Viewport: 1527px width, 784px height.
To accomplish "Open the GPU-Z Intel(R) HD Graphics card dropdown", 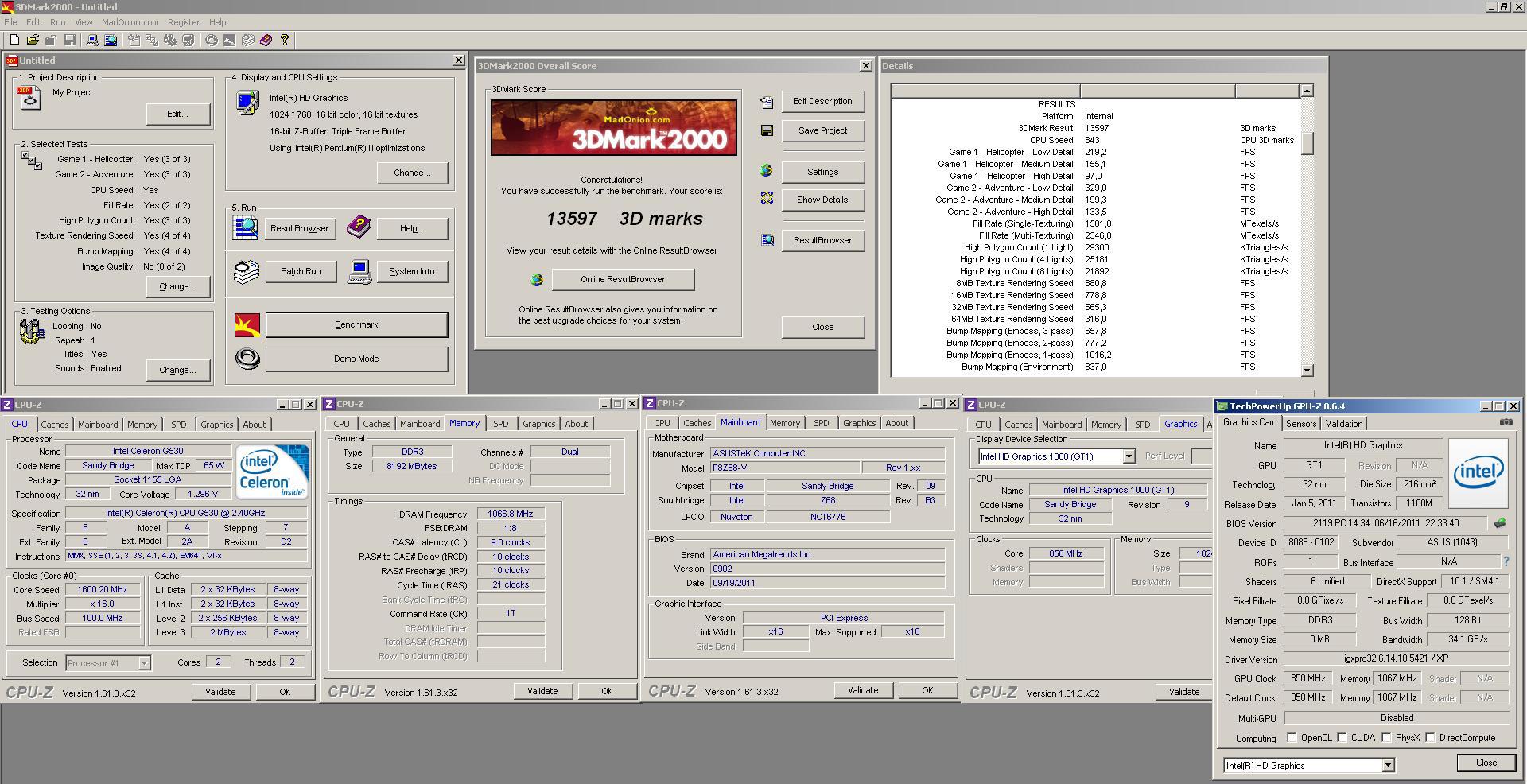I will pyautogui.click(x=1388, y=765).
